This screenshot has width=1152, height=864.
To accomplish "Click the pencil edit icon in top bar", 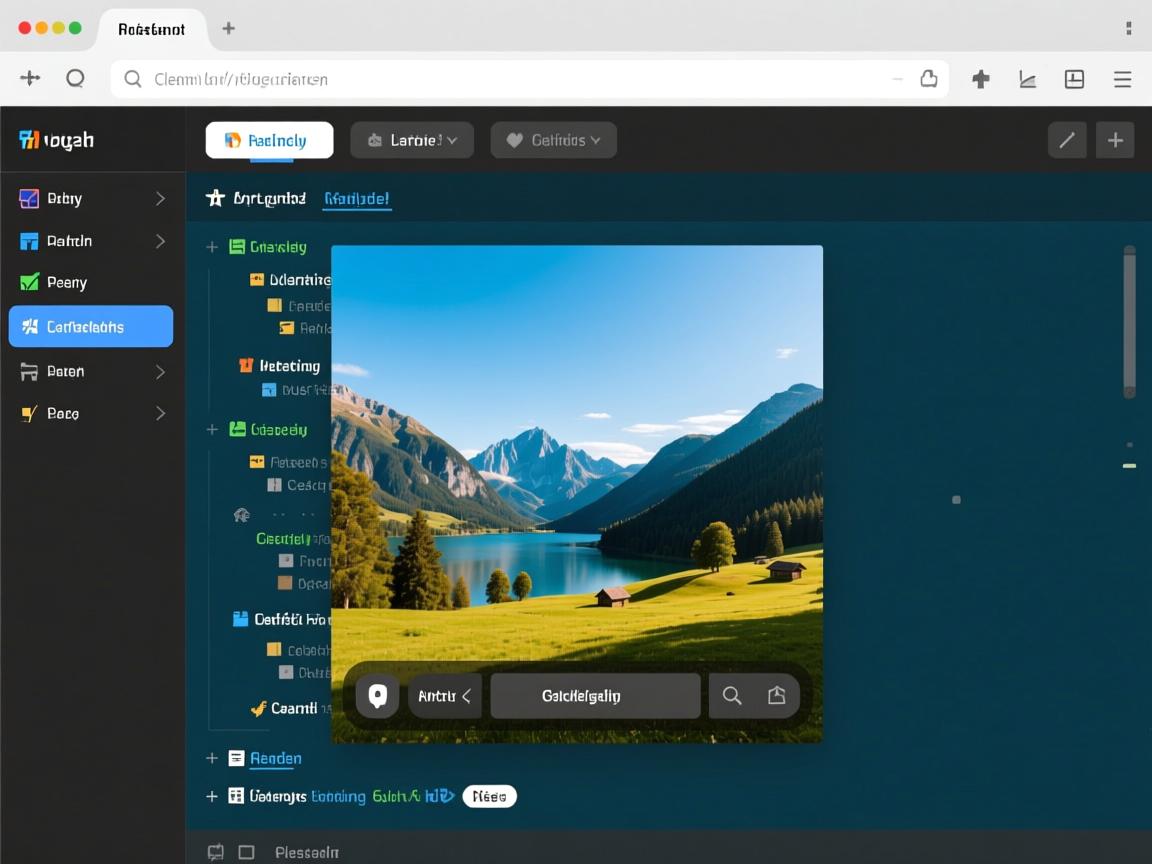I will [1067, 141].
